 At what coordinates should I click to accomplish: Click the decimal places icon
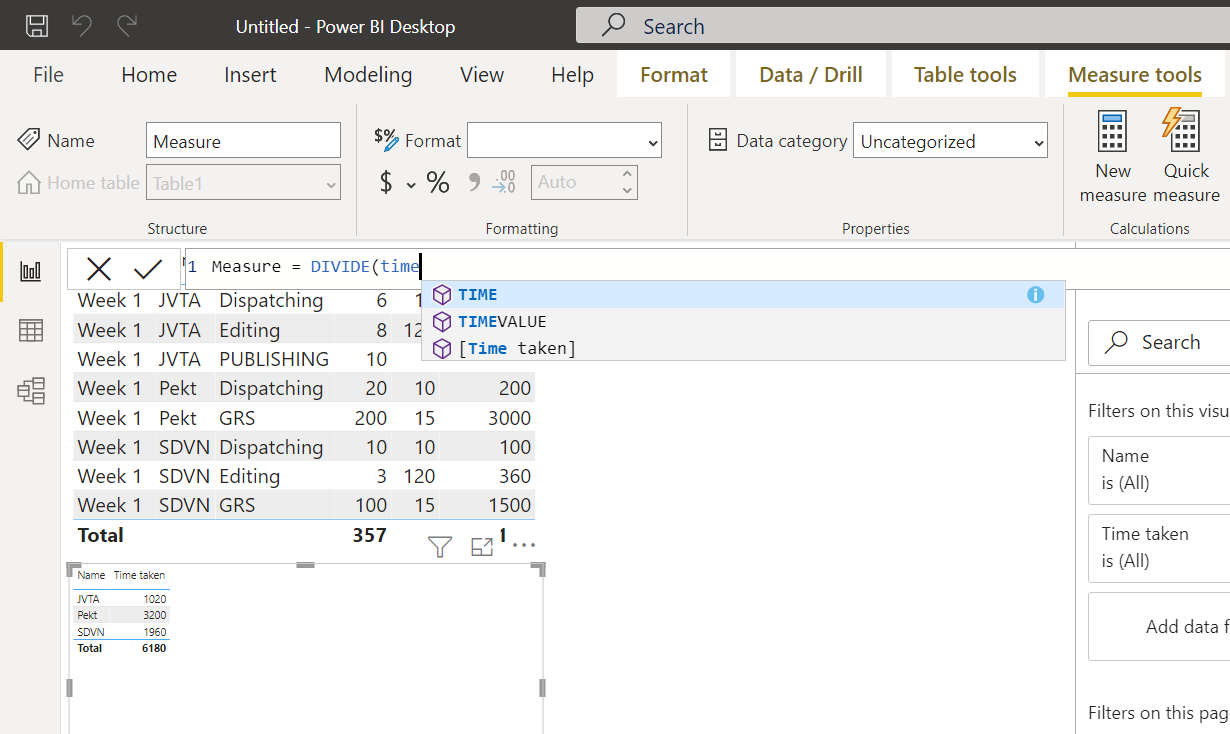pos(505,182)
